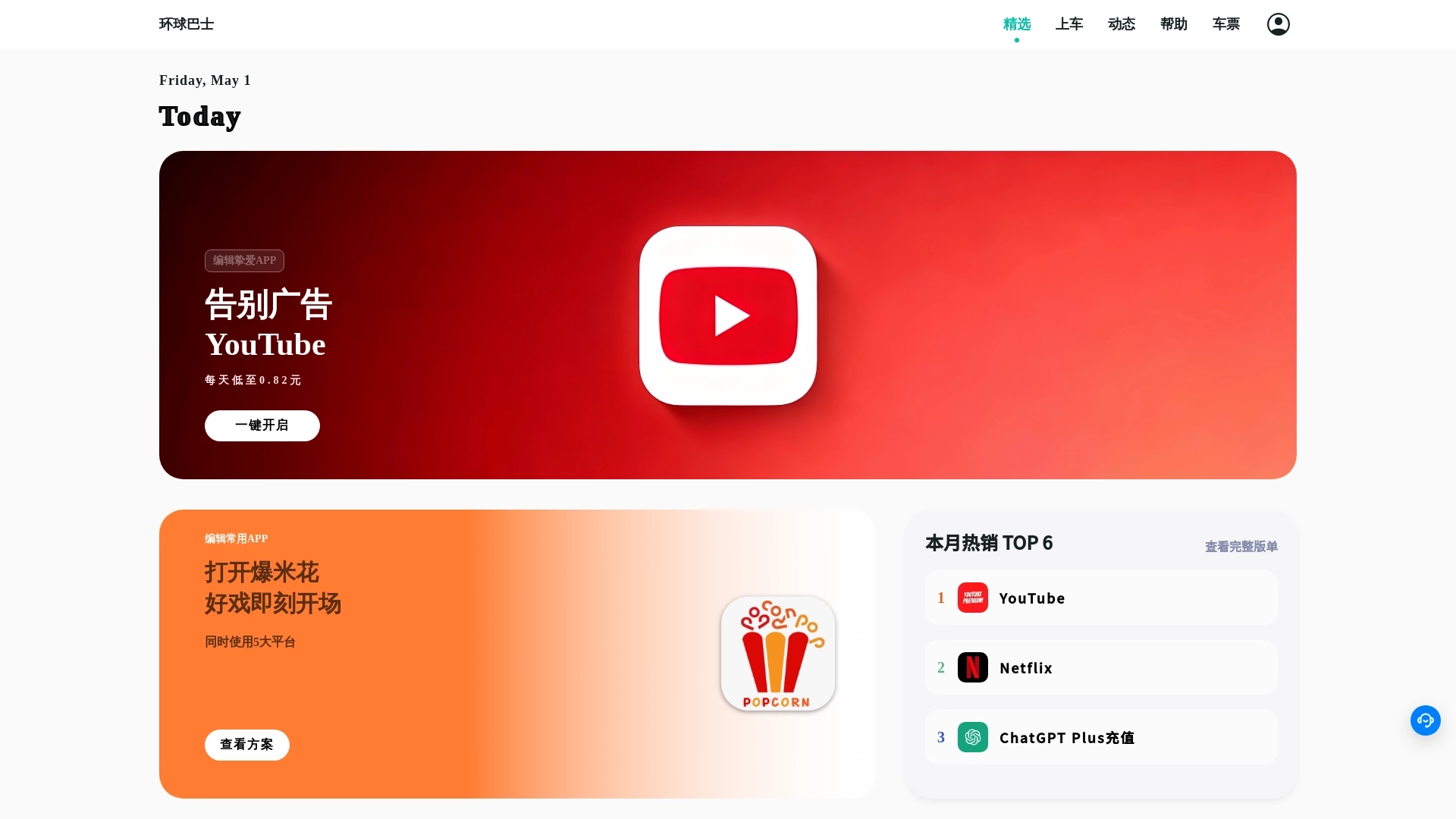This screenshot has height=819, width=1456.
Task: Click the 同时使用5大平台 text
Action: pos(250,642)
